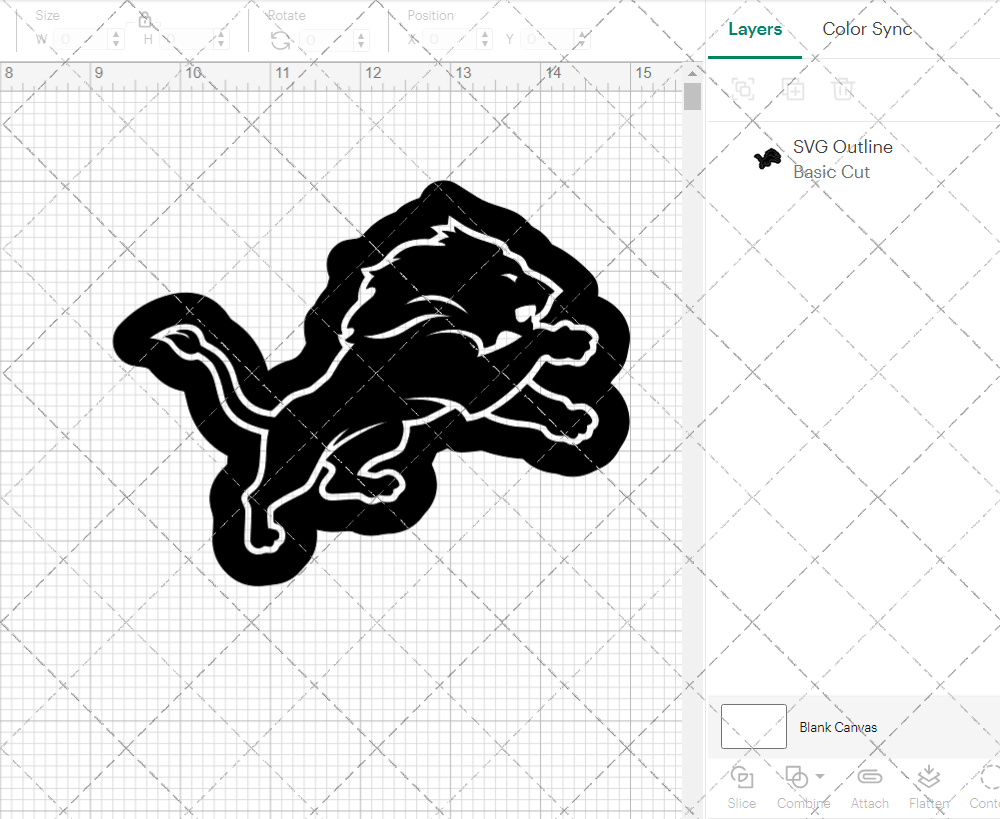The width and height of the screenshot is (1000, 819).
Task: Click the Group layers icon
Action: [743, 89]
